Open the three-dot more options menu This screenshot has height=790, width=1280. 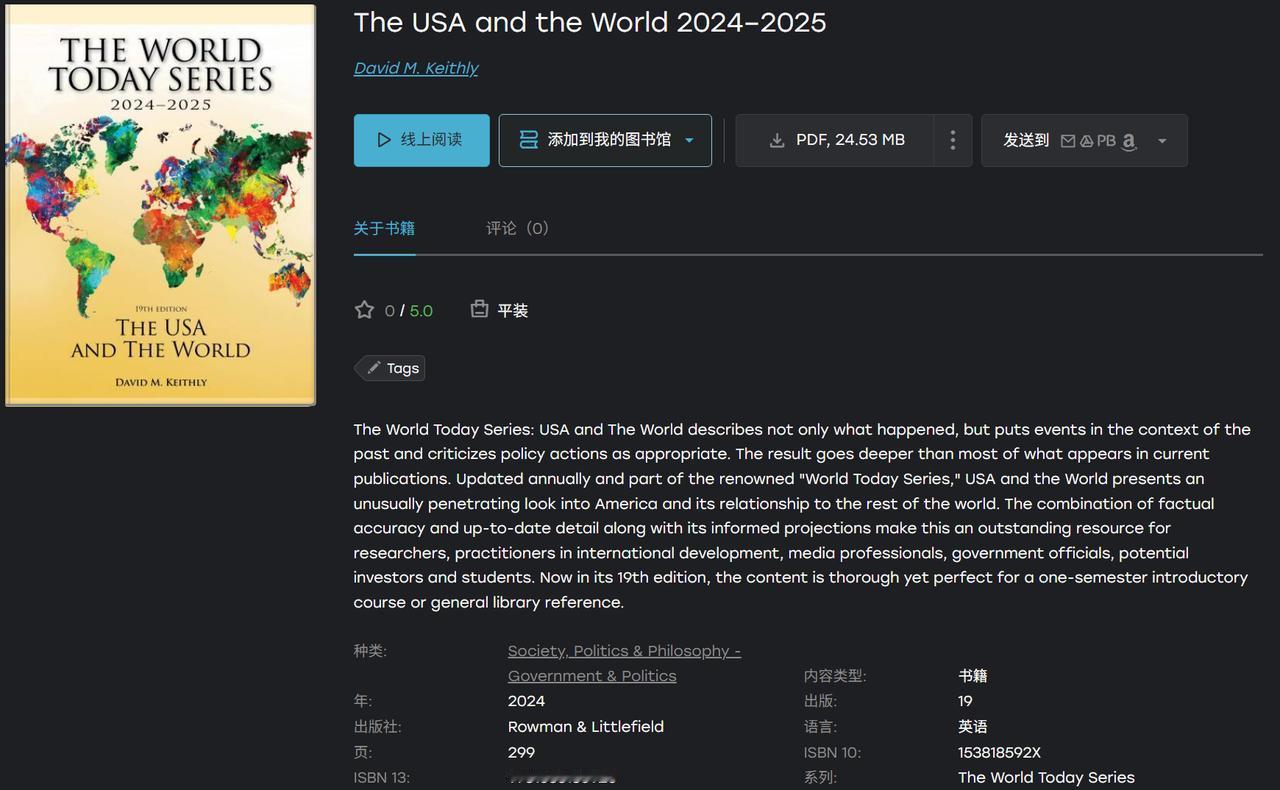[x=953, y=140]
